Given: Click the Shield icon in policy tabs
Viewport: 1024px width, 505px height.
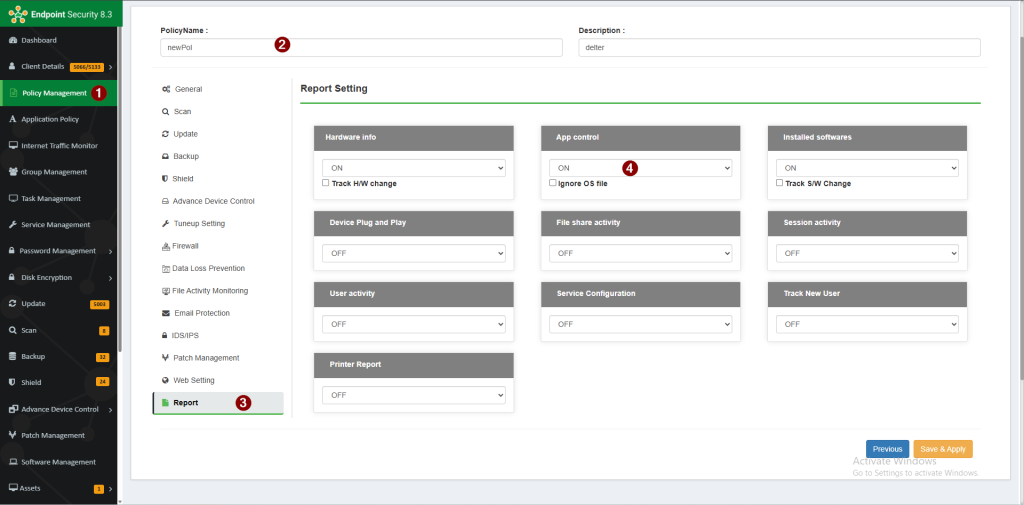Looking at the screenshot, I should pos(164,179).
